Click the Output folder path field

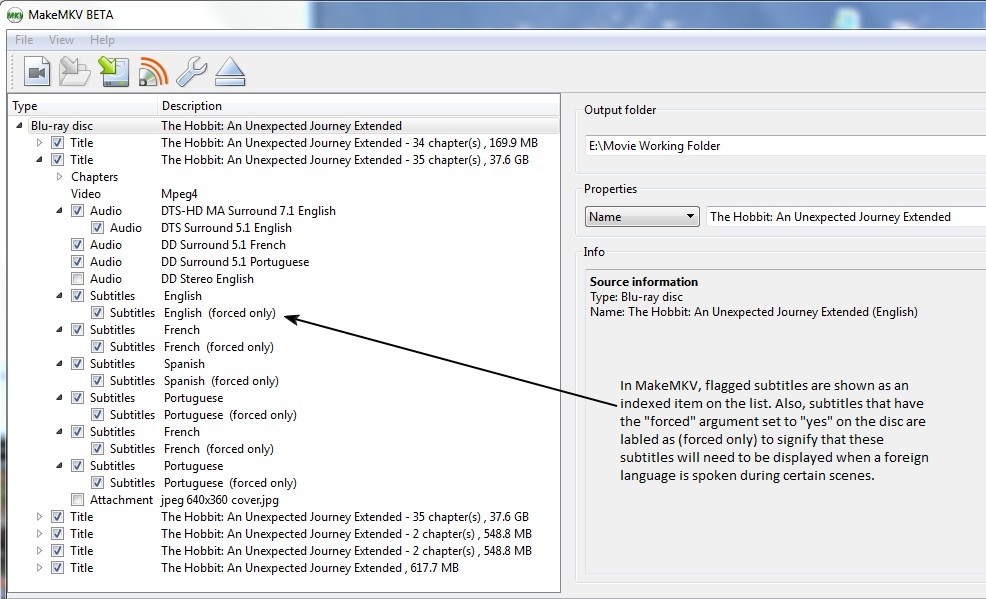pos(785,146)
